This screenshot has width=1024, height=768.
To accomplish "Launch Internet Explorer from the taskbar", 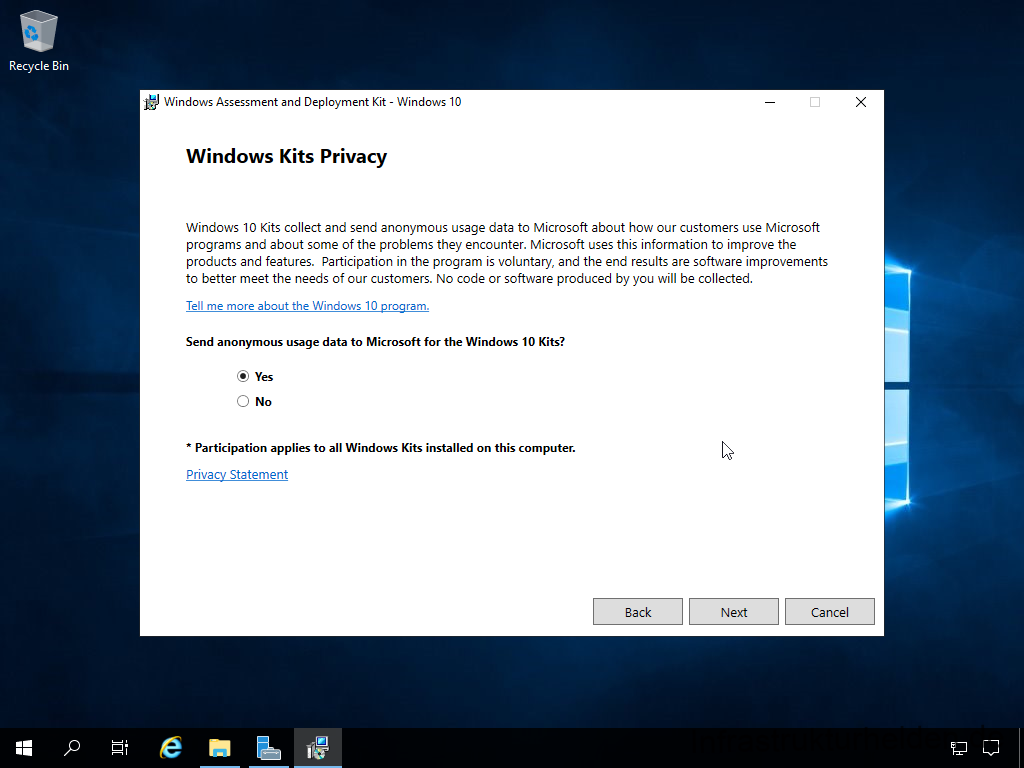I will pos(171,748).
